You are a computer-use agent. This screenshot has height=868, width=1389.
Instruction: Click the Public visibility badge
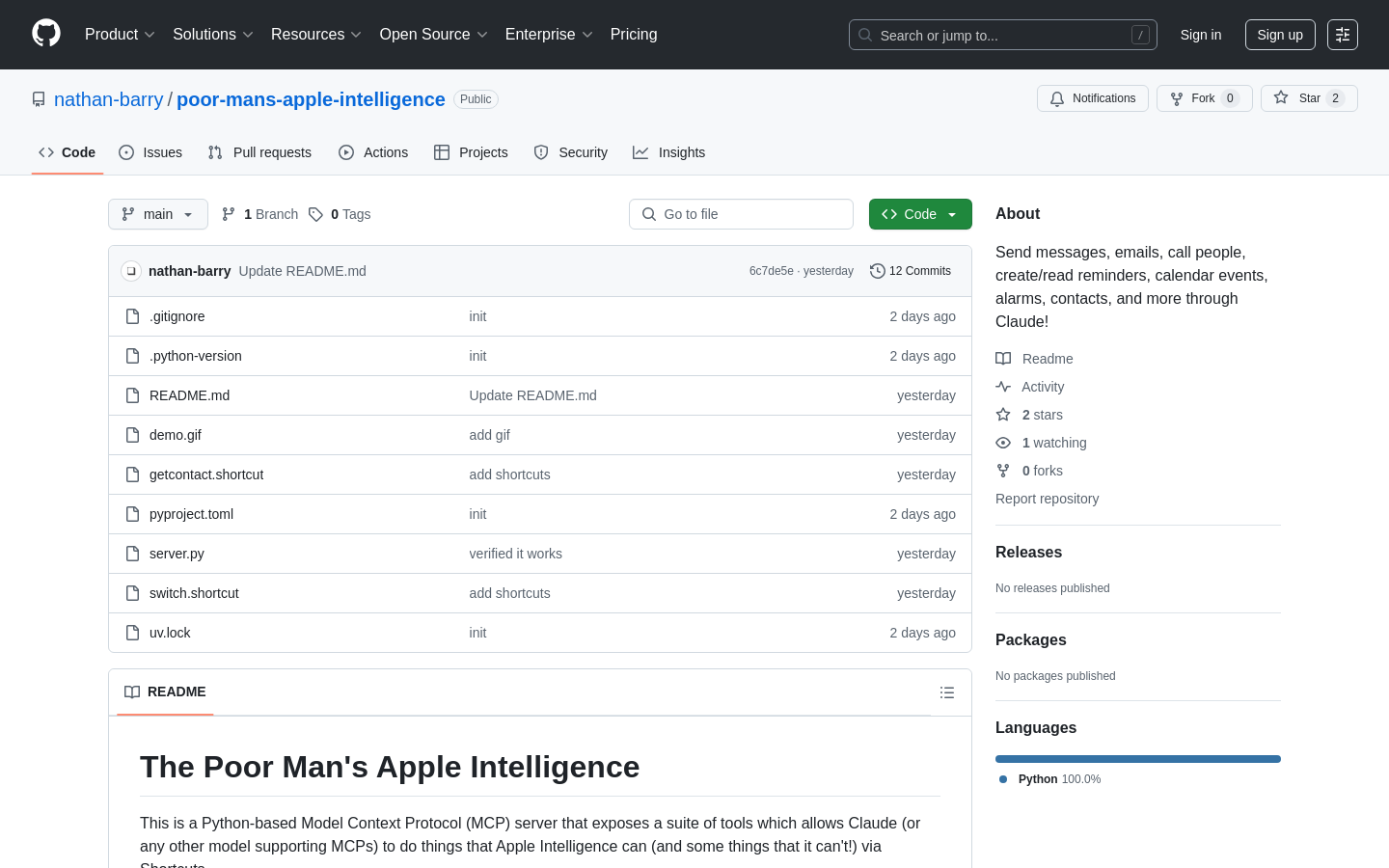[476, 99]
